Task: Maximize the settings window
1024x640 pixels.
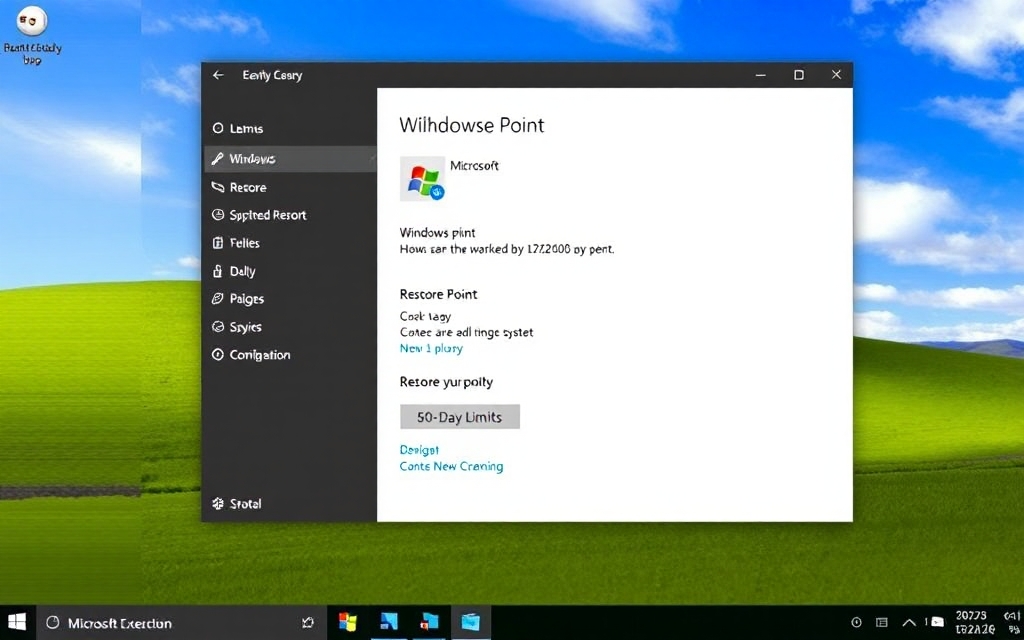Action: [799, 75]
